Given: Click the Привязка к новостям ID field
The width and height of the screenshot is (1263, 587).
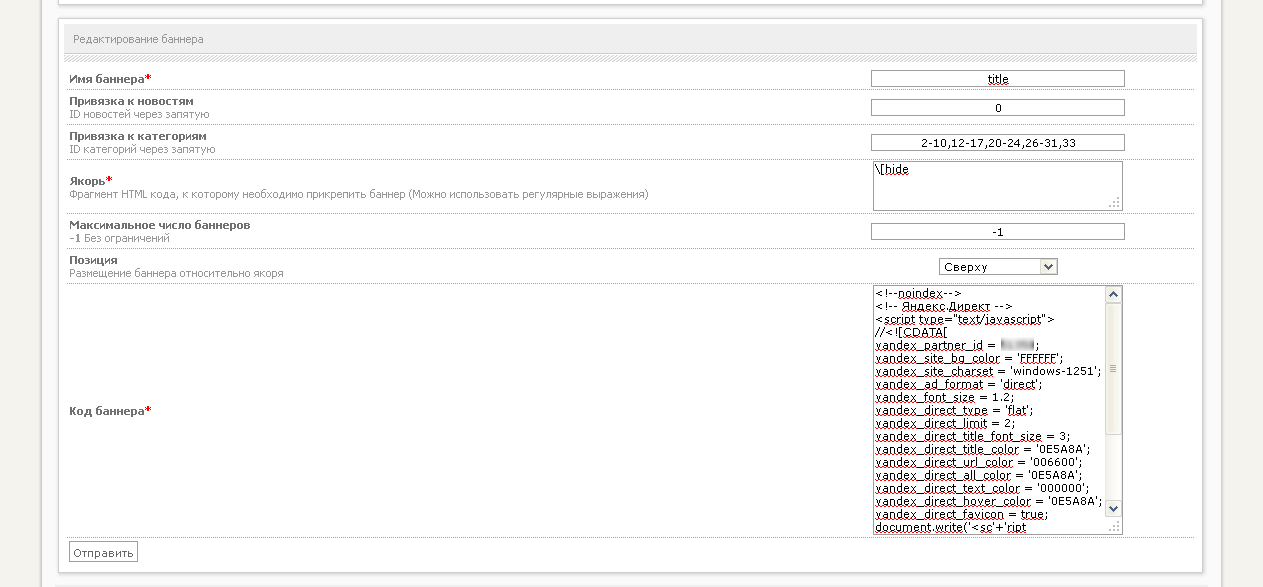Looking at the screenshot, I should tap(997, 108).
